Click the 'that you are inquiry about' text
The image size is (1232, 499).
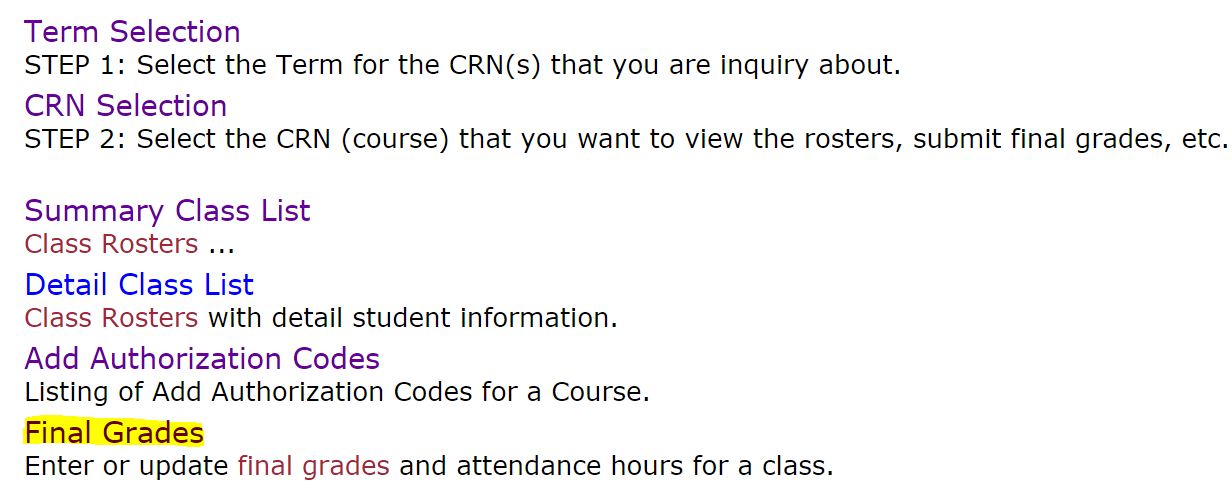tap(725, 66)
